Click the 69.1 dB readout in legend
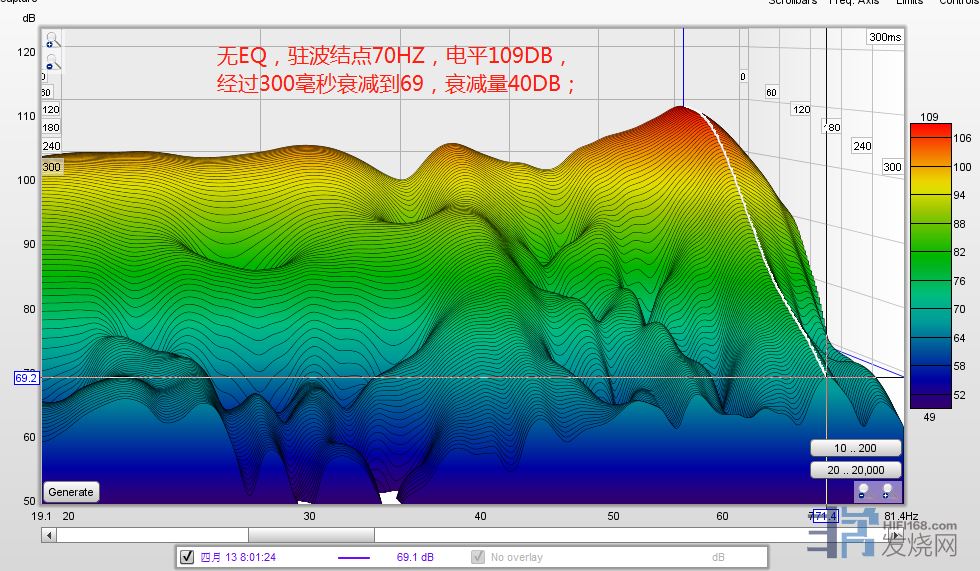The image size is (980, 571). tap(415, 557)
